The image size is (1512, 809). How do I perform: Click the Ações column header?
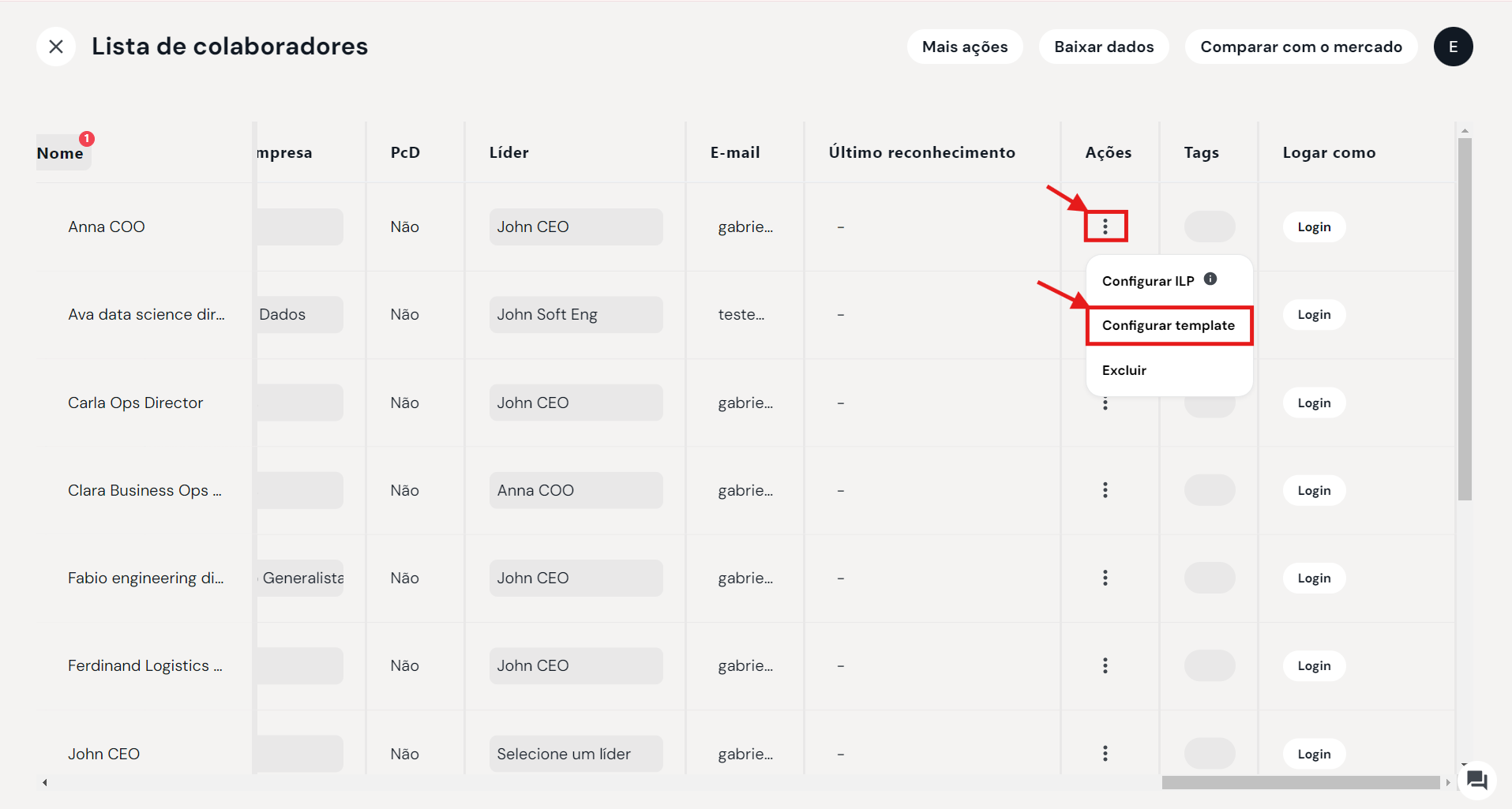[1108, 152]
